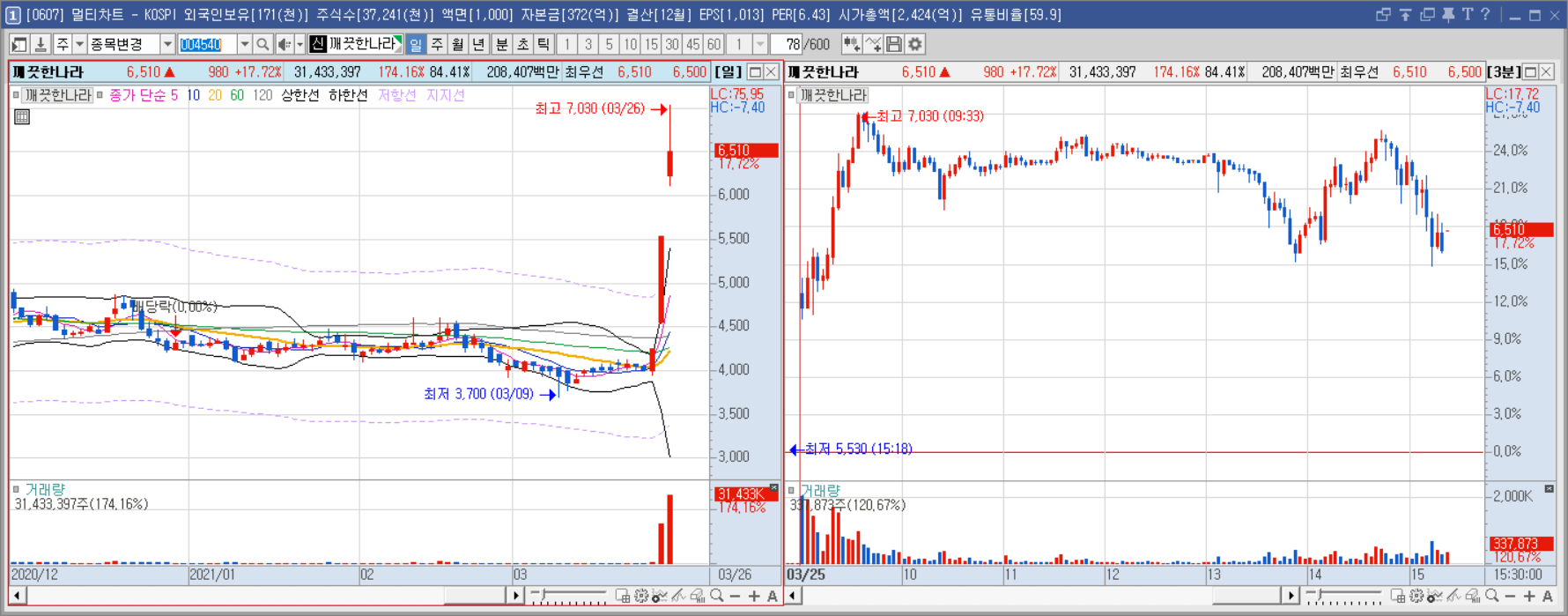Open the data grid icon in daily chart corner
The image size is (1568, 616).
click(x=22, y=116)
